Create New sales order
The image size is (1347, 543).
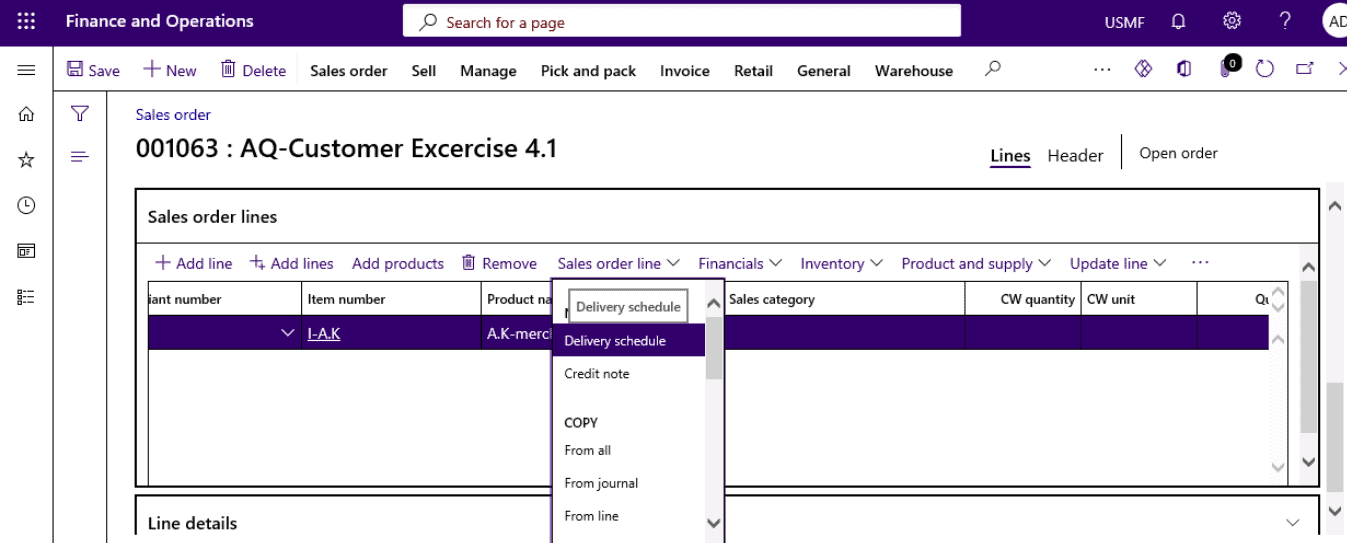point(169,70)
